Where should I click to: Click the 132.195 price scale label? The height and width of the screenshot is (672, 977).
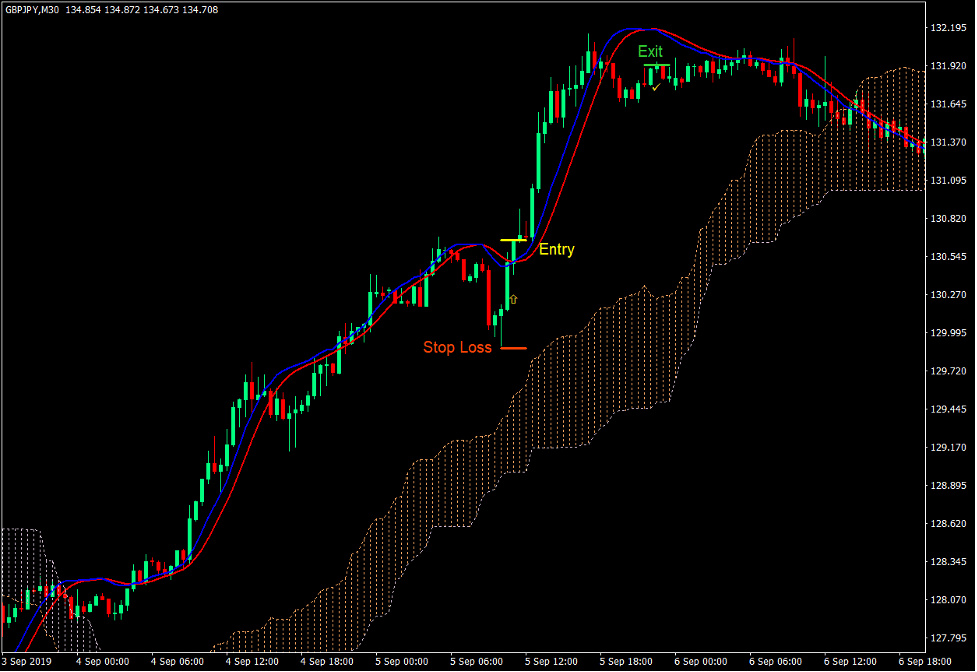click(950, 26)
